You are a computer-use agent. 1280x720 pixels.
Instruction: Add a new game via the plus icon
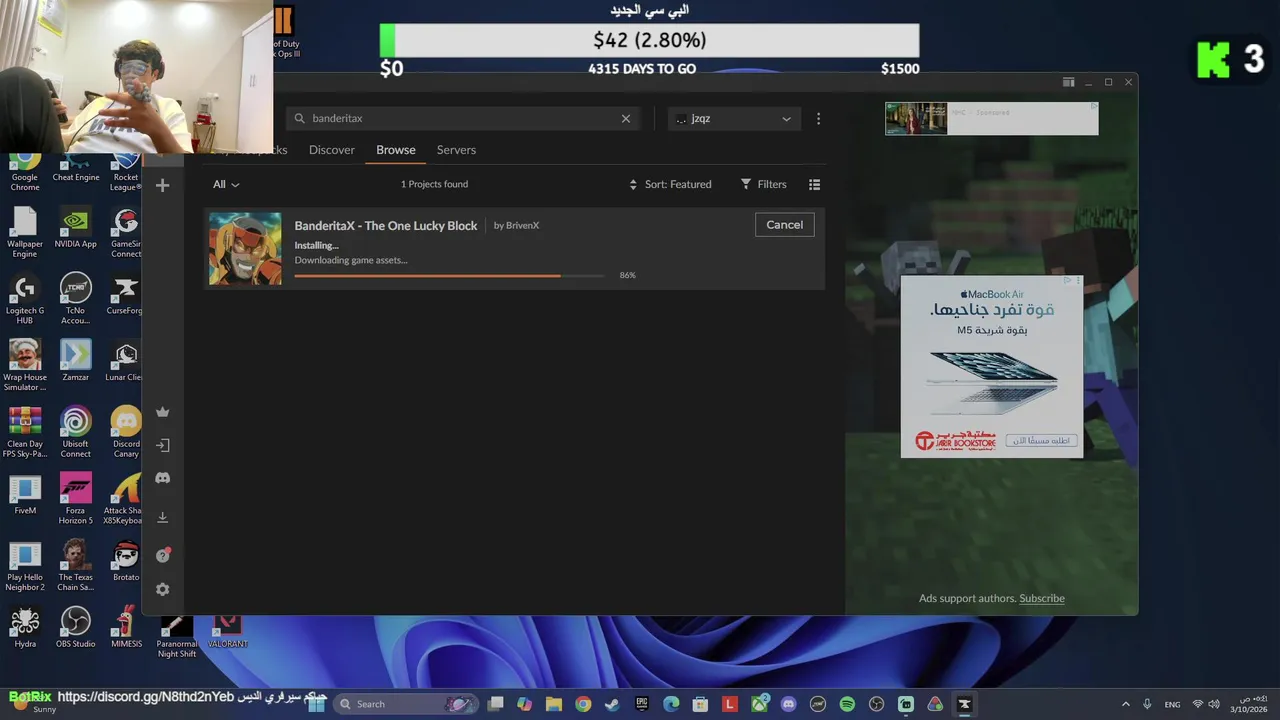pyautogui.click(x=162, y=185)
